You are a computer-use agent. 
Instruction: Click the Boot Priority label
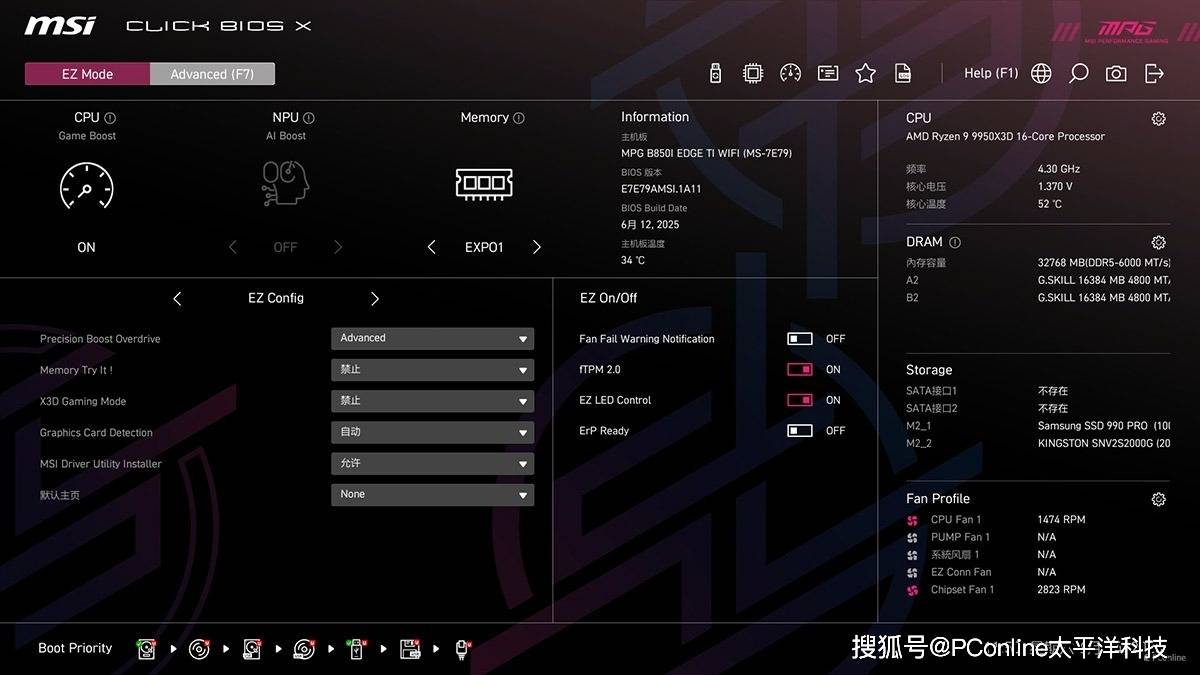[75, 648]
